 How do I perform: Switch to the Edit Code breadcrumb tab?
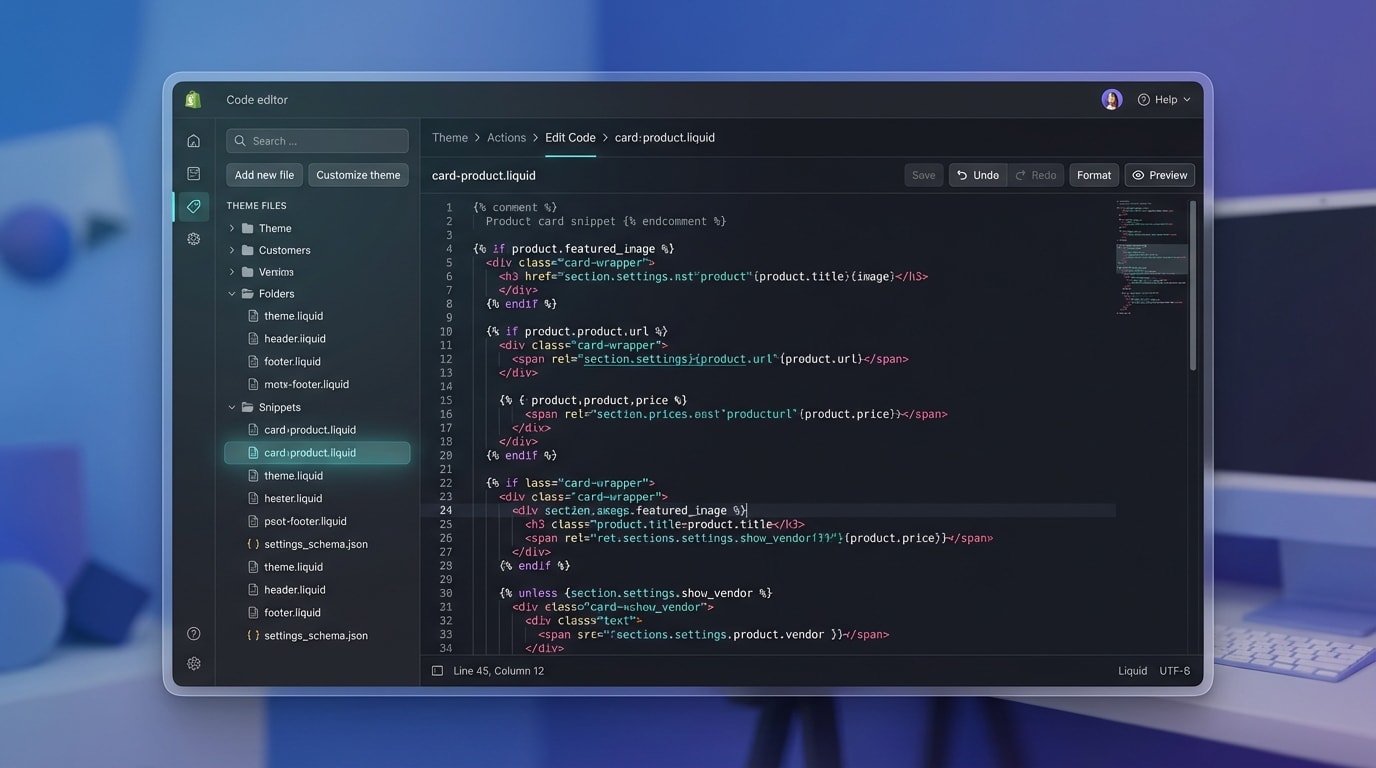click(570, 137)
